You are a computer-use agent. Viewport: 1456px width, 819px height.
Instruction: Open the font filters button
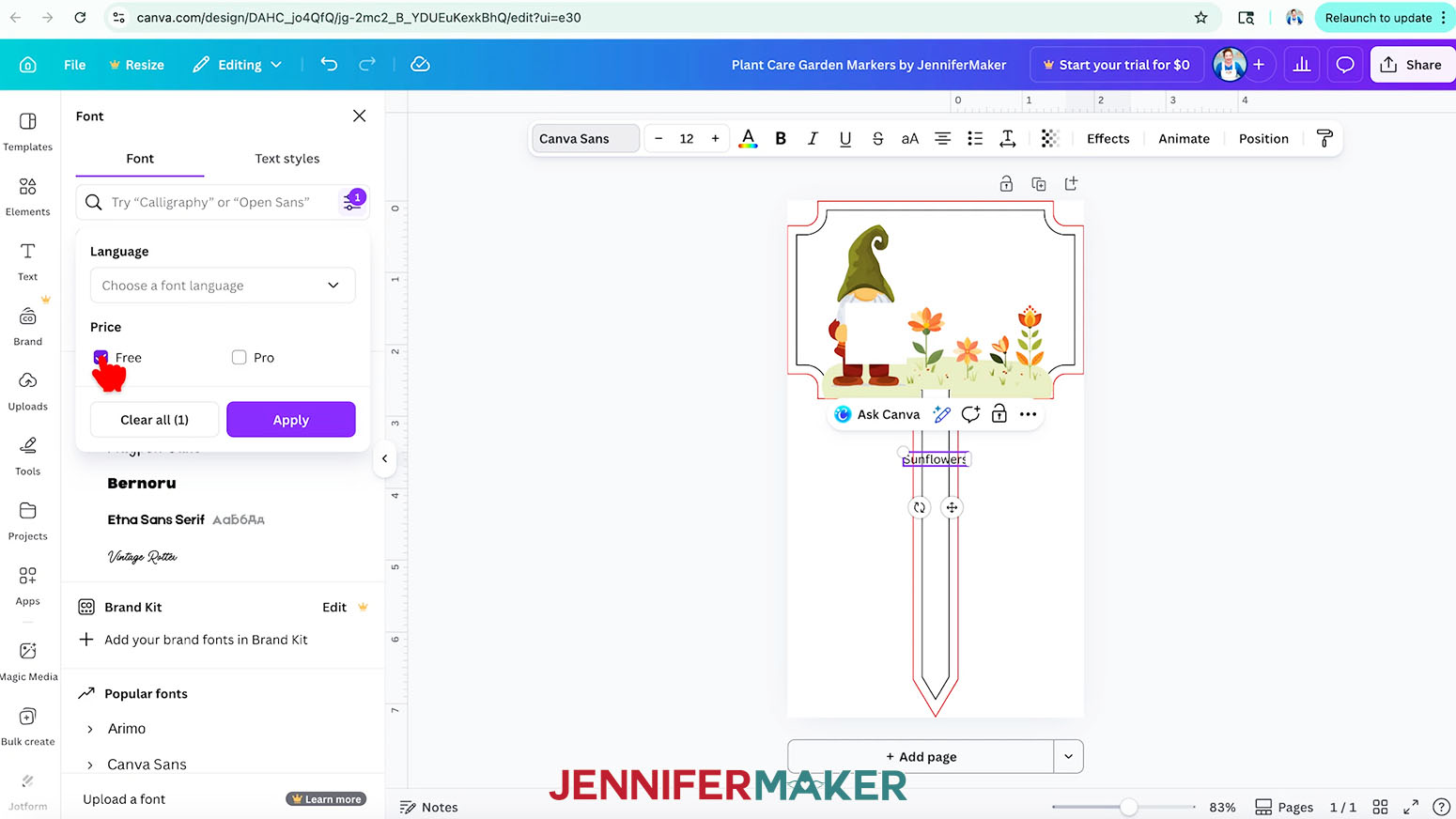[352, 202]
